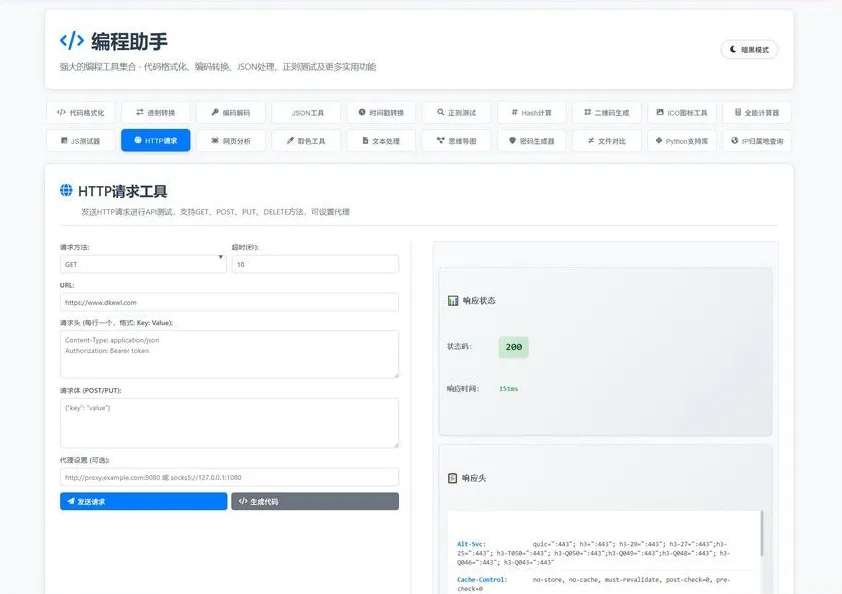Click the 生成代码 button
842x594 pixels.
[x=314, y=500]
